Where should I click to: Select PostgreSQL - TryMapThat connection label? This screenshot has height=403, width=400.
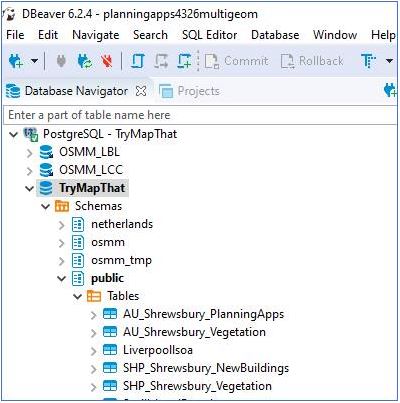pos(110,134)
